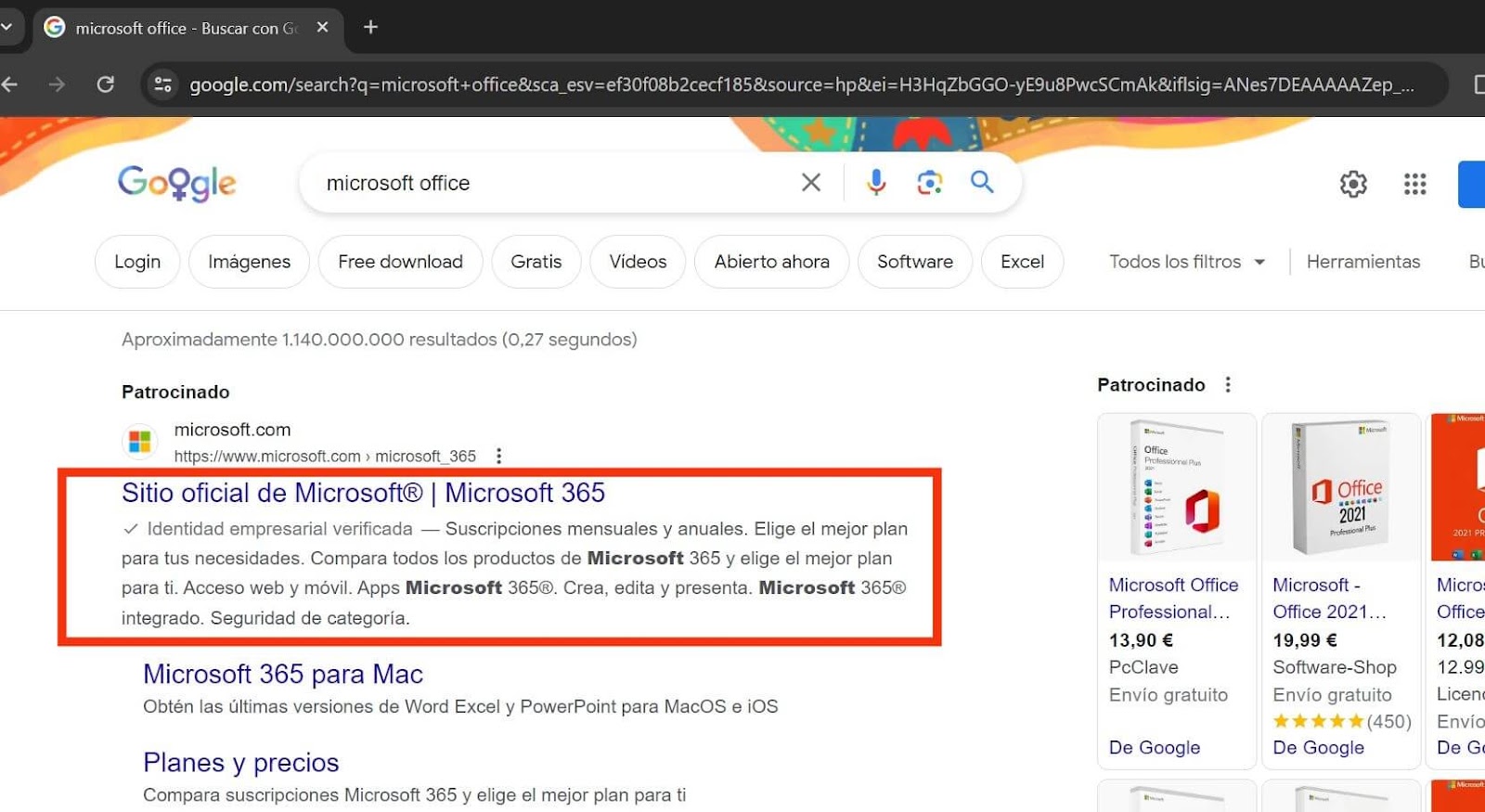This screenshot has width=1485, height=812.
Task: Click Identidad empresarial verificada text
Action: pyautogui.click(x=279, y=529)
